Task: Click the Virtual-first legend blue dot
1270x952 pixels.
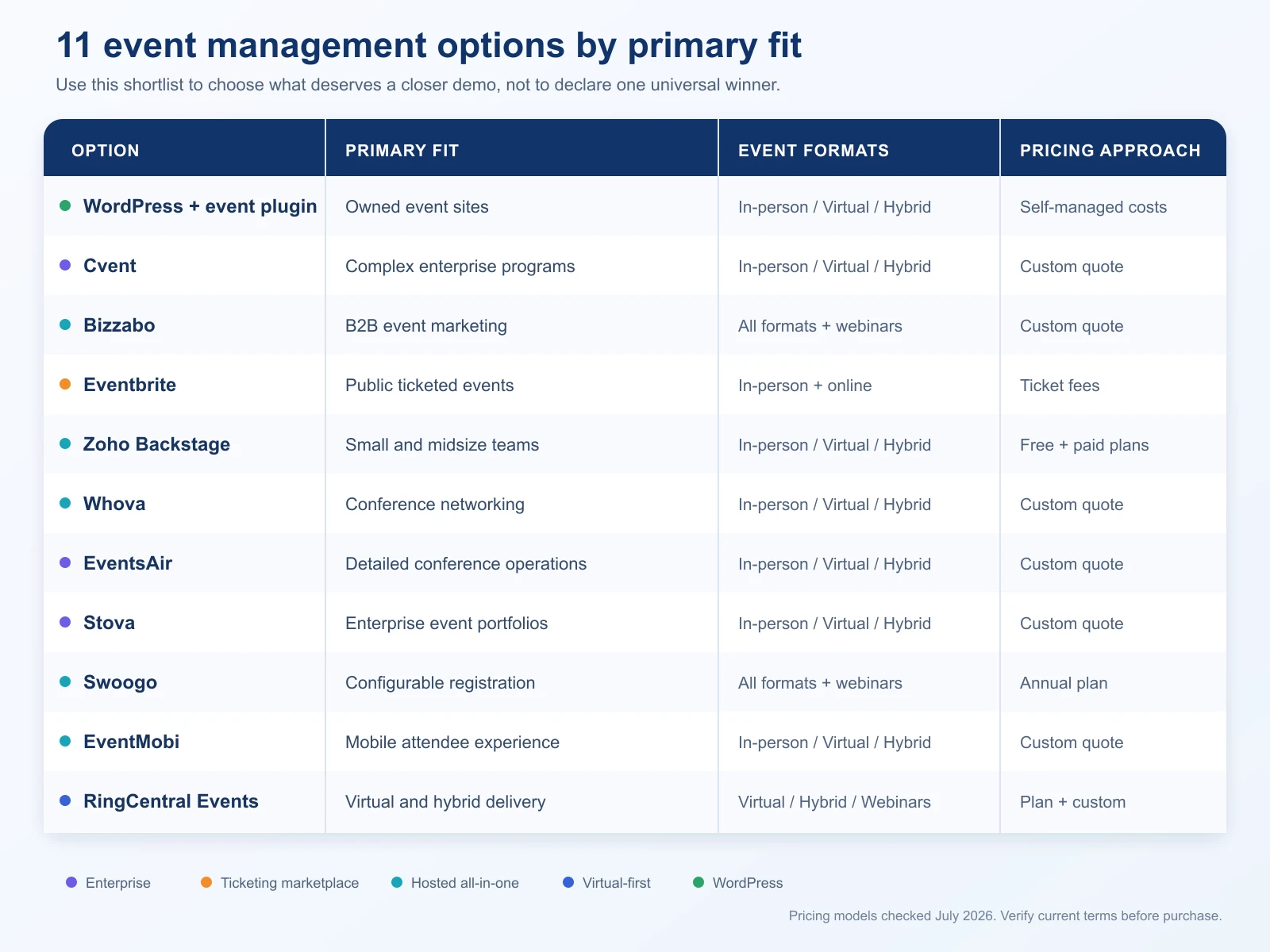Action: 568,882
